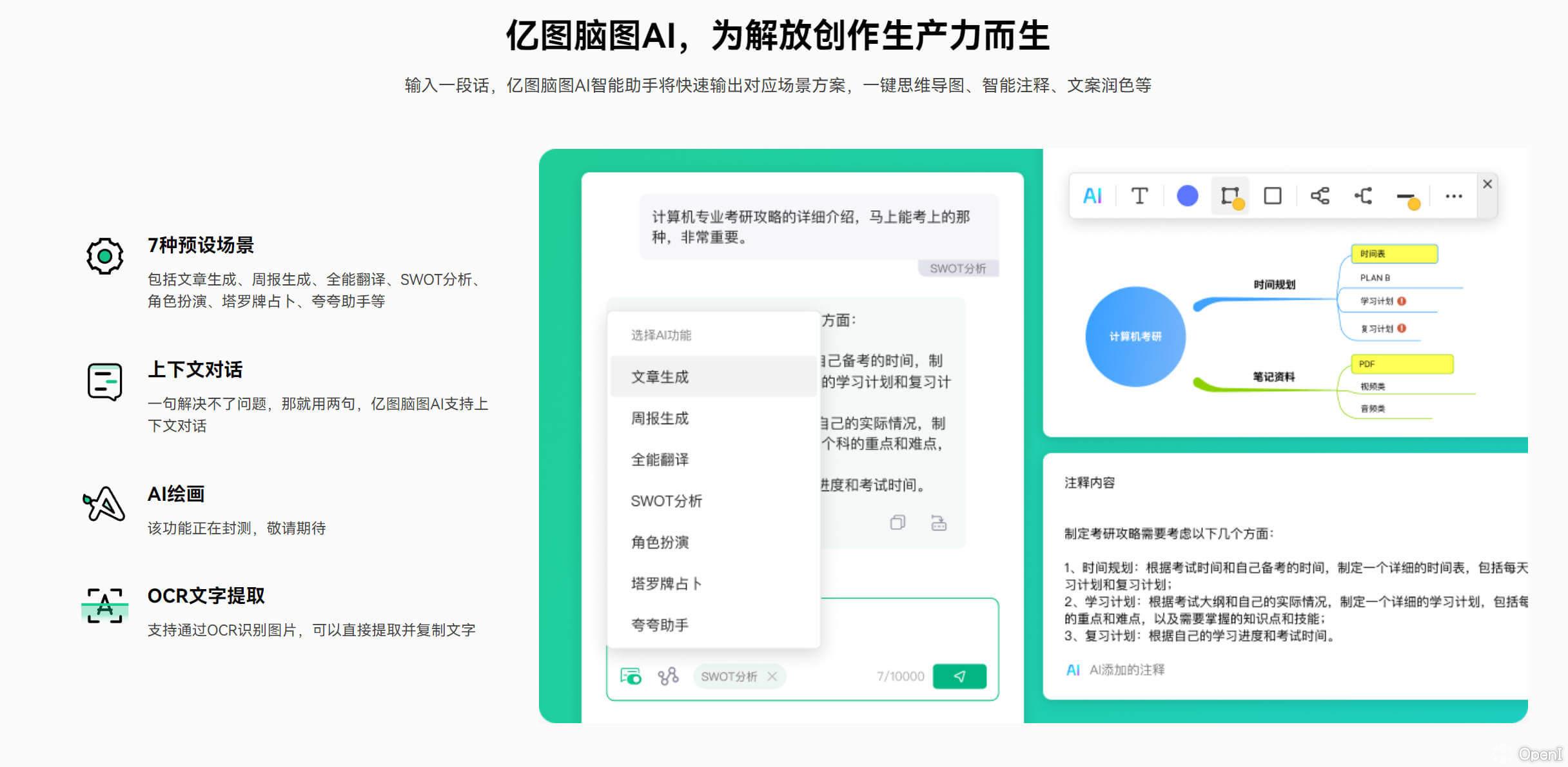
Task: Click the branch insert icon in the toolbar
Action: (x=1364, y=195)
